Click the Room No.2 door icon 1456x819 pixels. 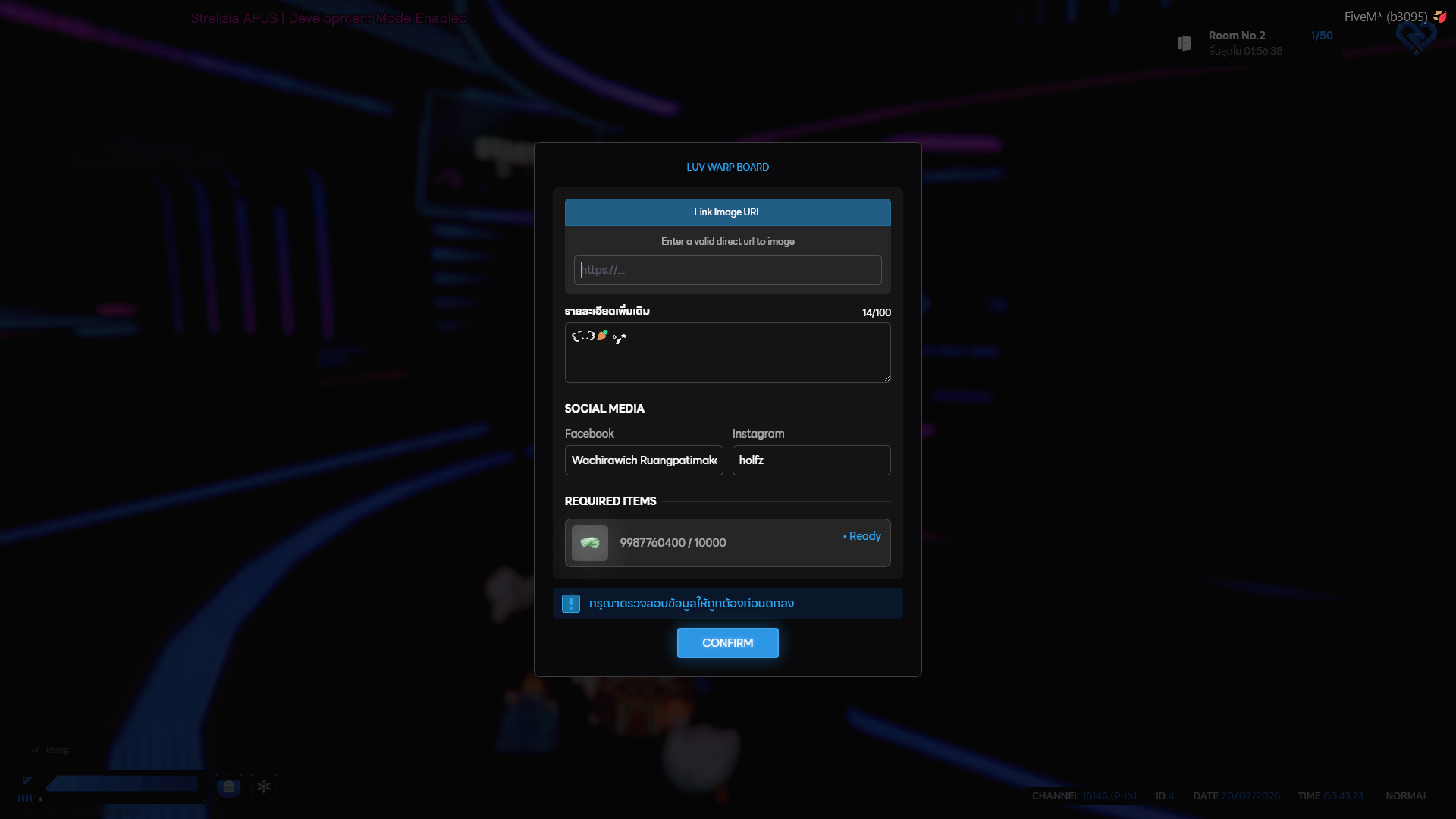pyautogui.click(x=1185, y=43)
